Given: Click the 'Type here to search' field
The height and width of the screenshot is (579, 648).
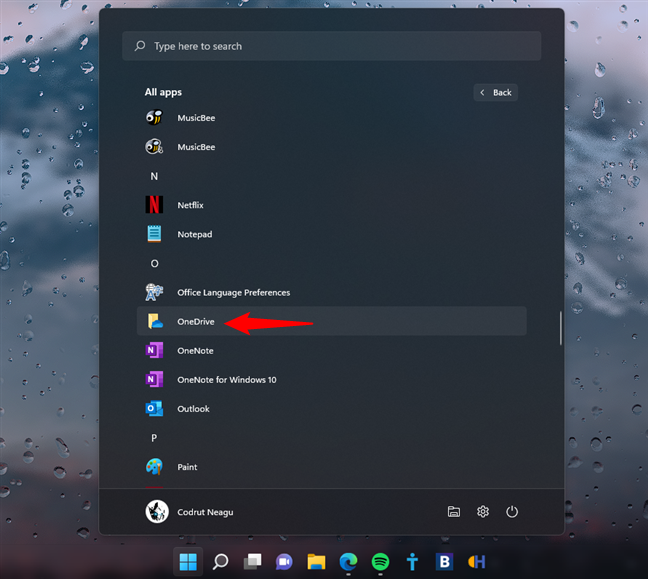Looking at the screenshot, I should pos(331,46).
